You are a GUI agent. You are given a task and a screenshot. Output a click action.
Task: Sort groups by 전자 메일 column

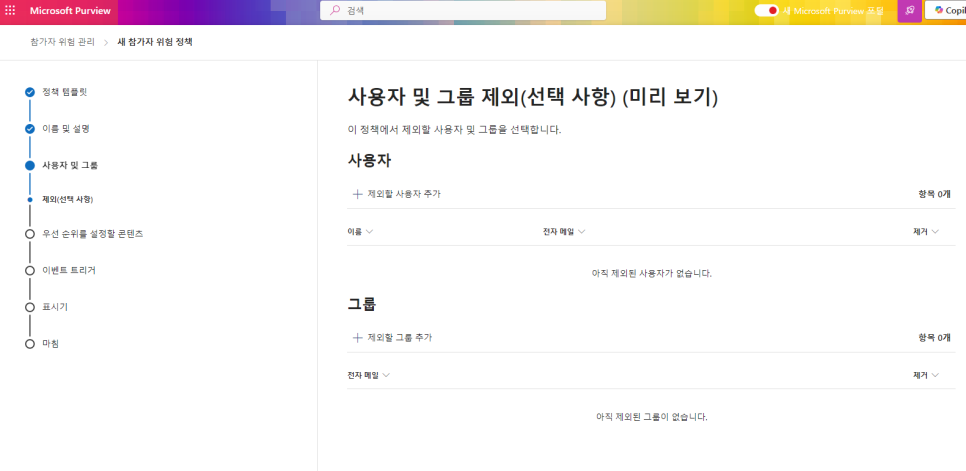click(x=368, y=375)
